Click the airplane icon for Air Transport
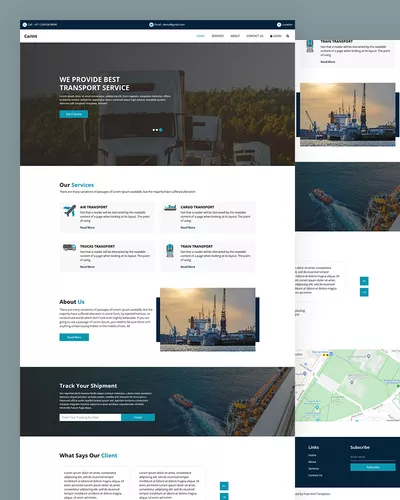Viewport: 400px width, 500px height. (x=70, y=211)
